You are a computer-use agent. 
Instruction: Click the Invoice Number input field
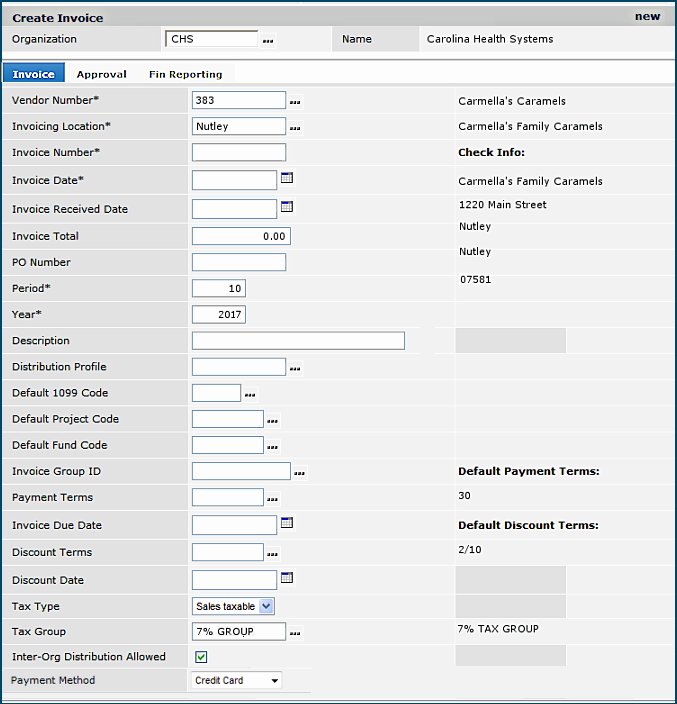(238, 153)
